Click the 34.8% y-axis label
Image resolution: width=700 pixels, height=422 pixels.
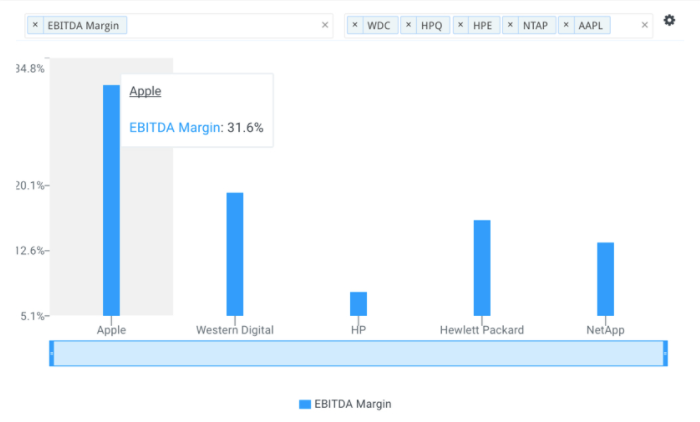30,69
